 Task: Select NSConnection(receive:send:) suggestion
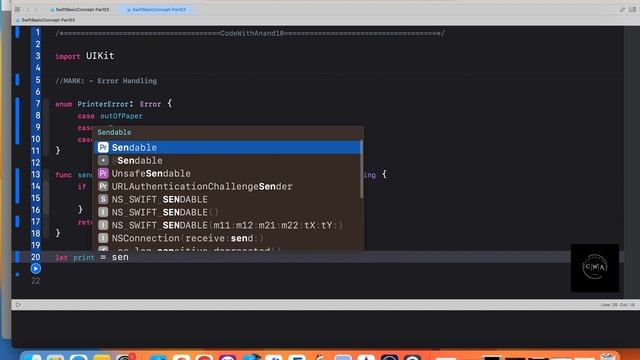228,238
